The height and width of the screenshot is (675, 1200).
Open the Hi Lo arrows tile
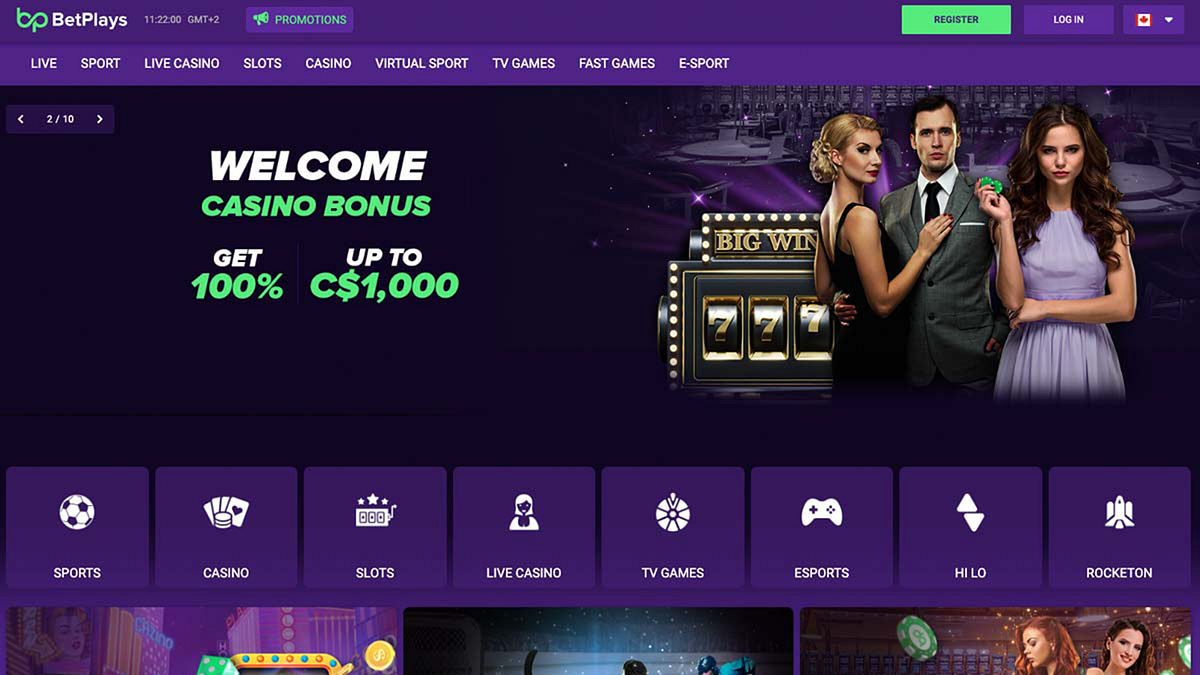[x=970, y=526]
